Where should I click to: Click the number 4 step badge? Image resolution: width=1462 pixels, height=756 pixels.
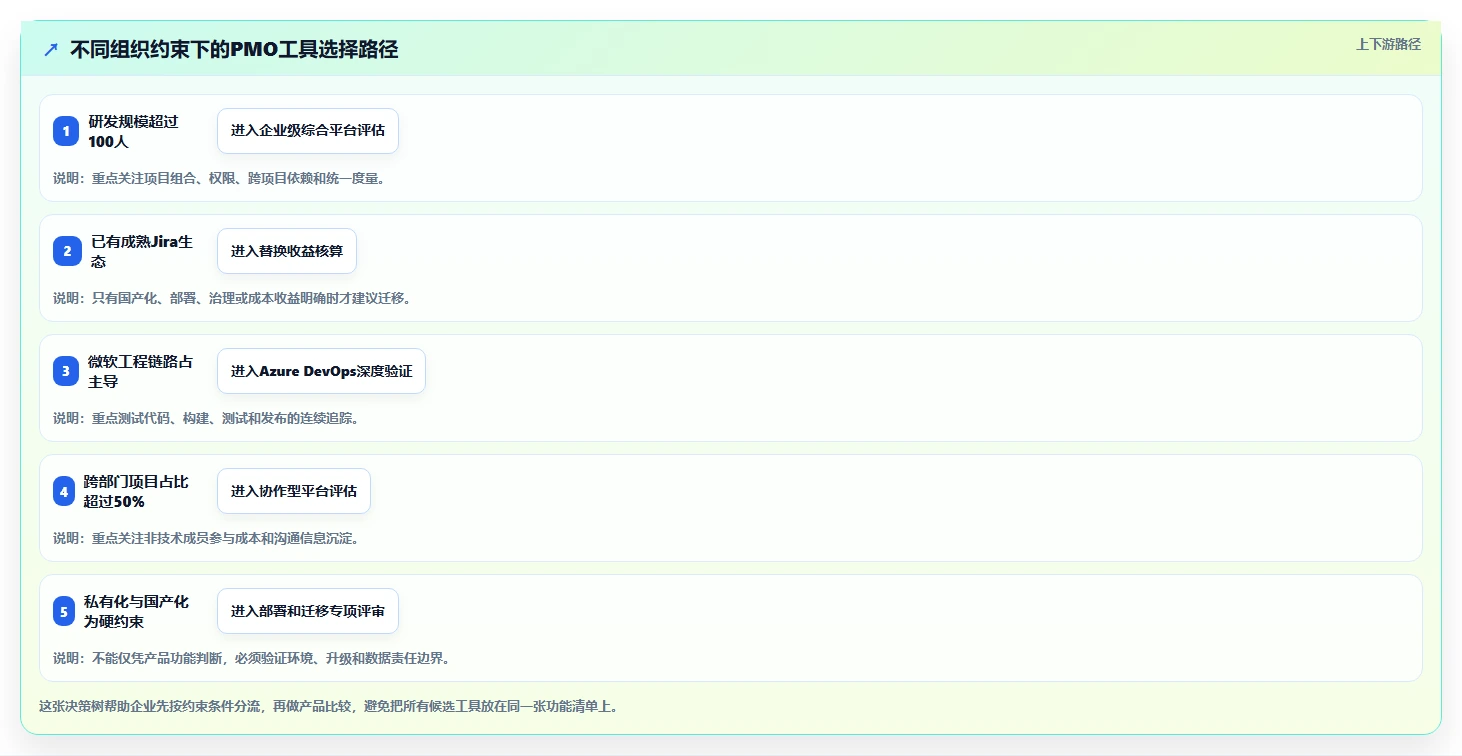click(64, 491)
